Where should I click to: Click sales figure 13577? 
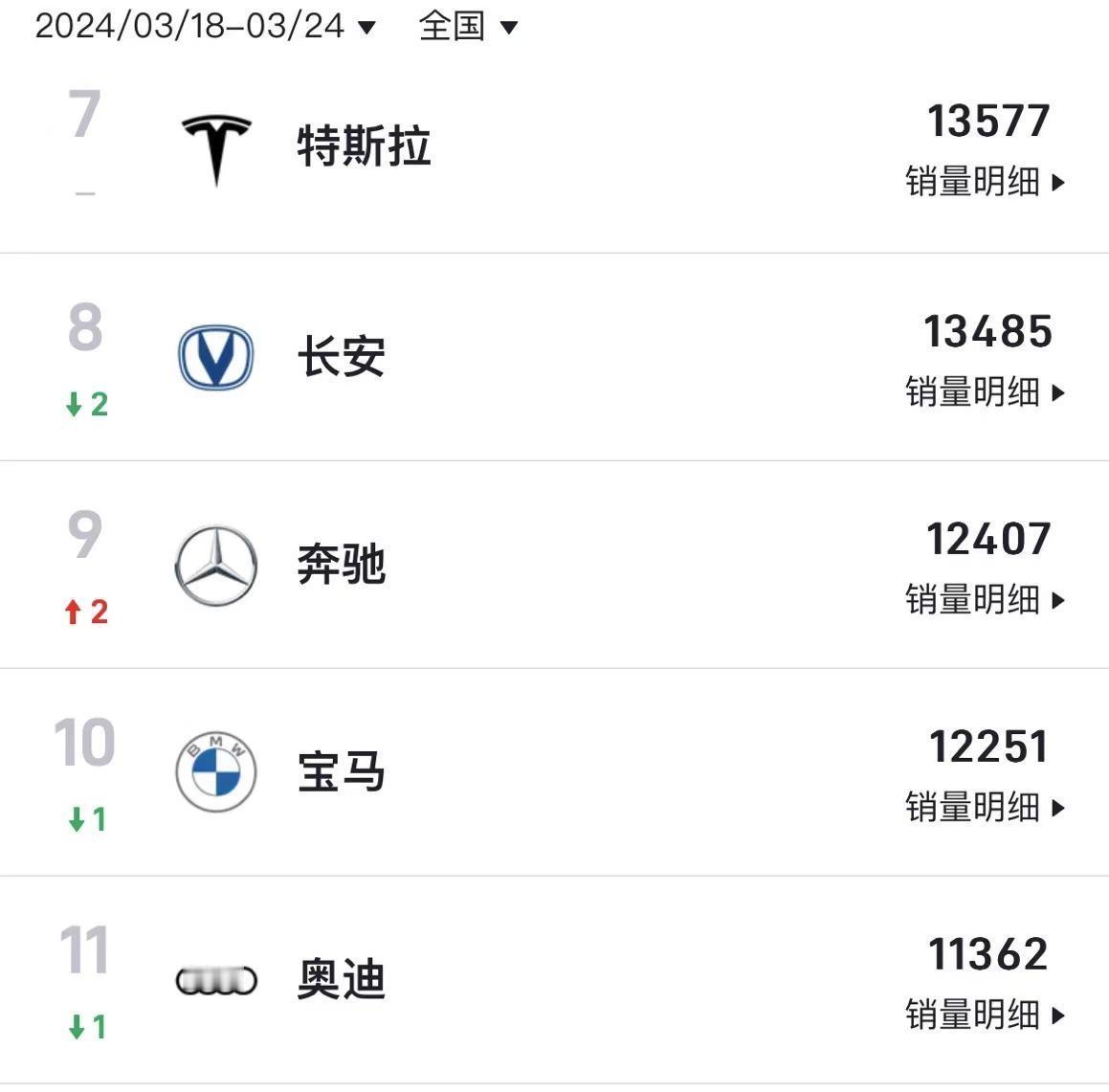(988, 121)
